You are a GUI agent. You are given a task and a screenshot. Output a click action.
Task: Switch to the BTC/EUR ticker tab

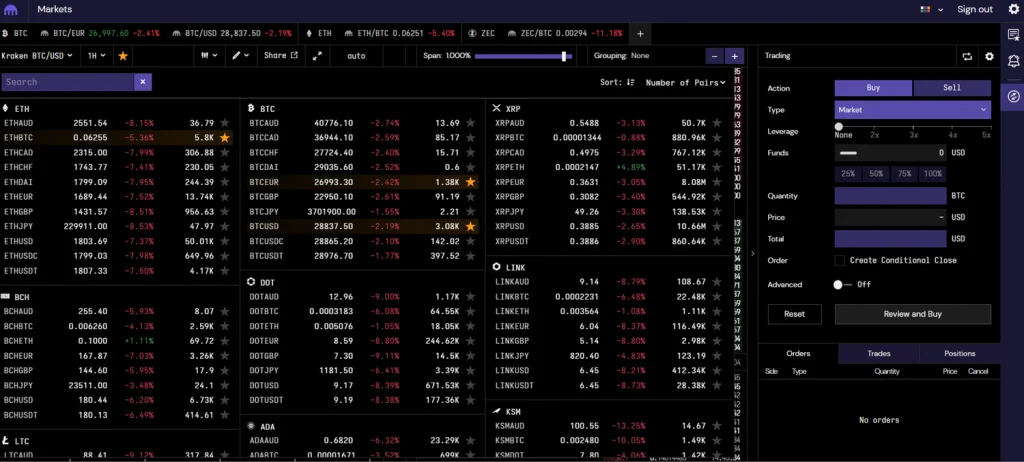click(x=99, y=33)
